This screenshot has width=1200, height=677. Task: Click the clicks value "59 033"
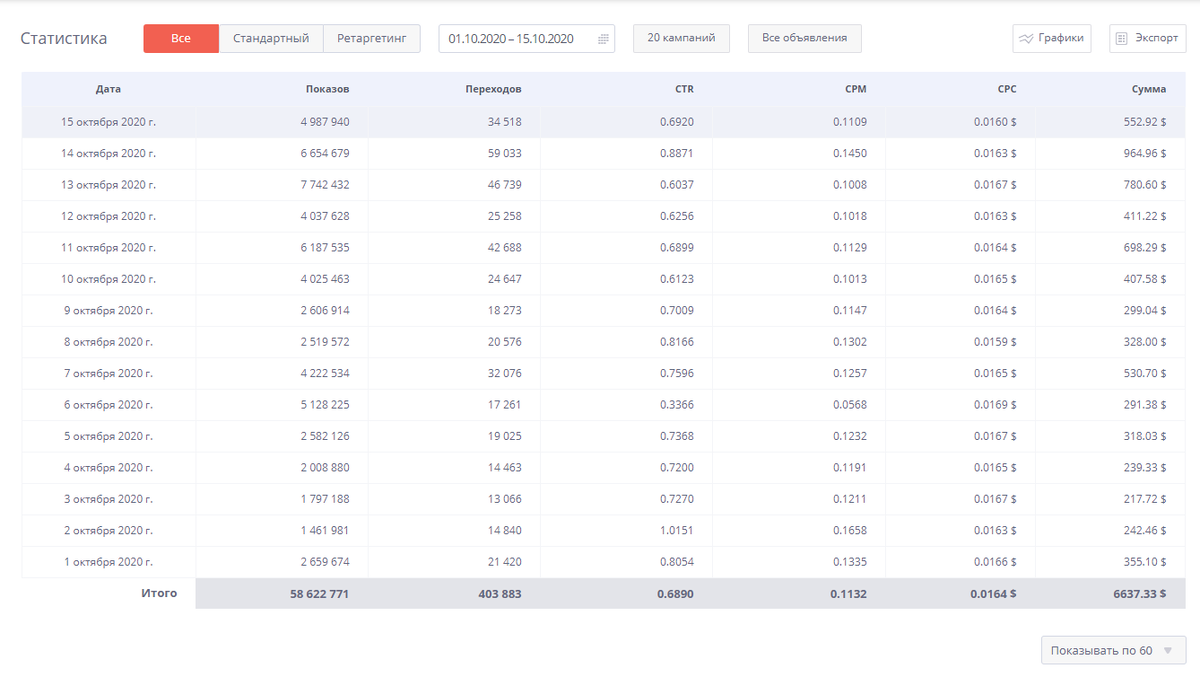pyautogui.click(x=505, y=153)
